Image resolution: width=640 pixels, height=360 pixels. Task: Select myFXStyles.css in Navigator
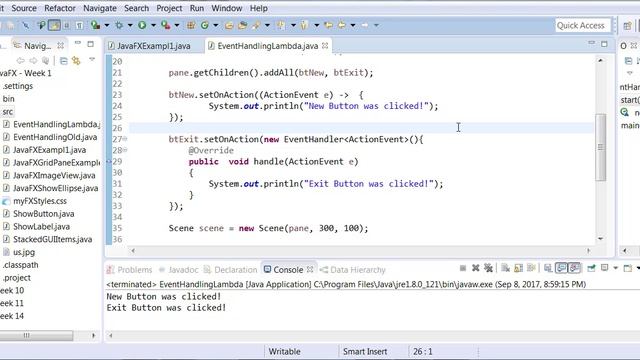(x=35, y=201)
